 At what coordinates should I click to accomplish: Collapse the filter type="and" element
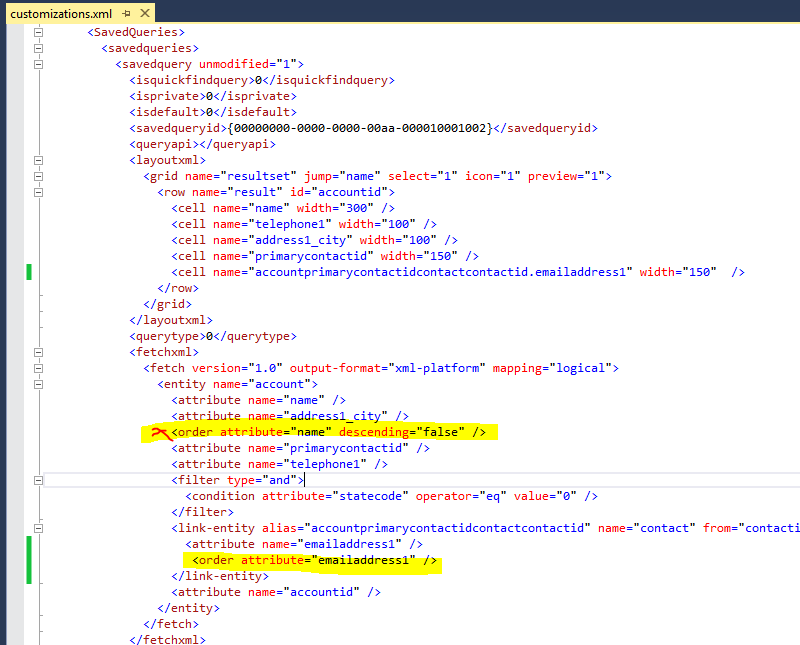[38, 480]
